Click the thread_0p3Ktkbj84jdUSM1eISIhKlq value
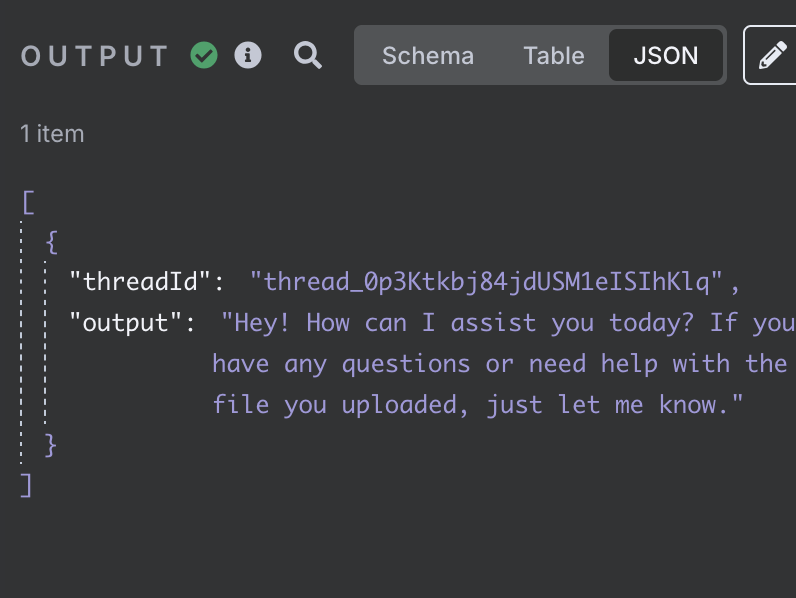Screen dimensions: 796x598 tap(486, 282)
